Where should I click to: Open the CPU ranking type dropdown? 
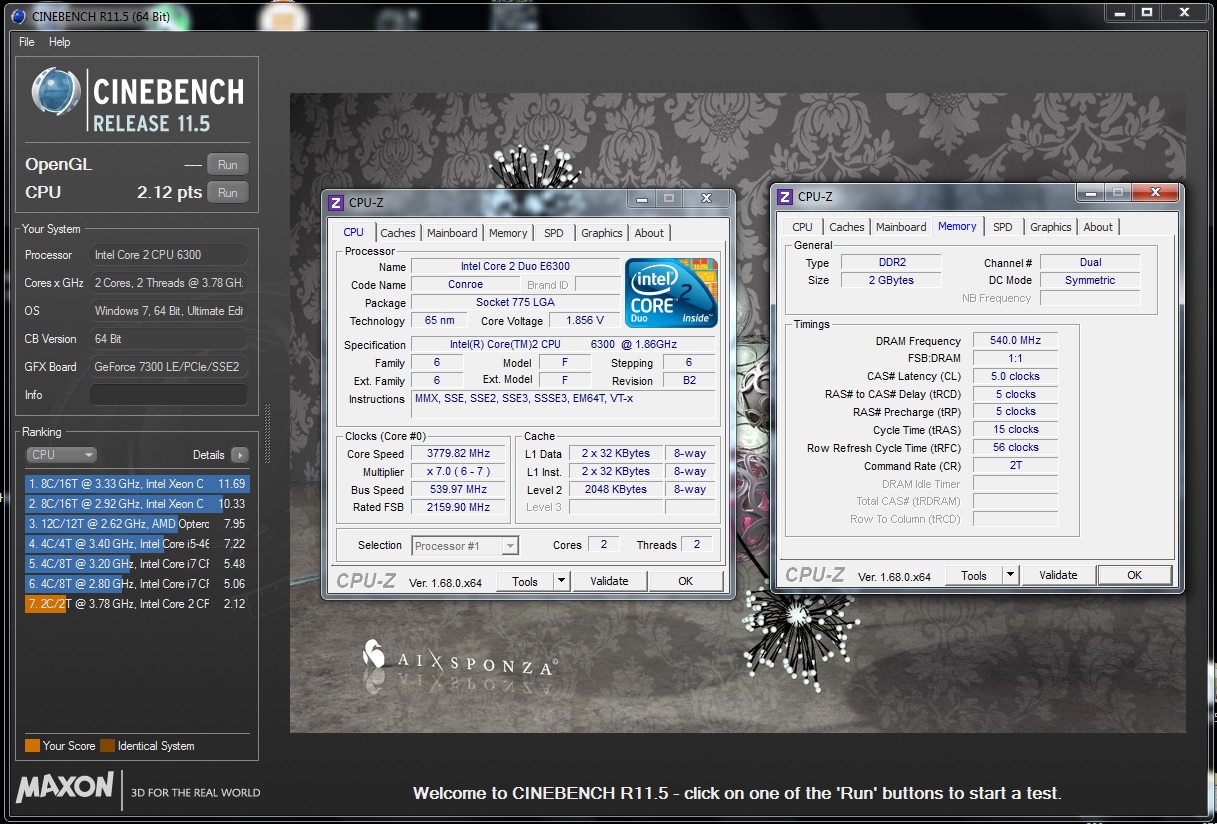point(61,454)
